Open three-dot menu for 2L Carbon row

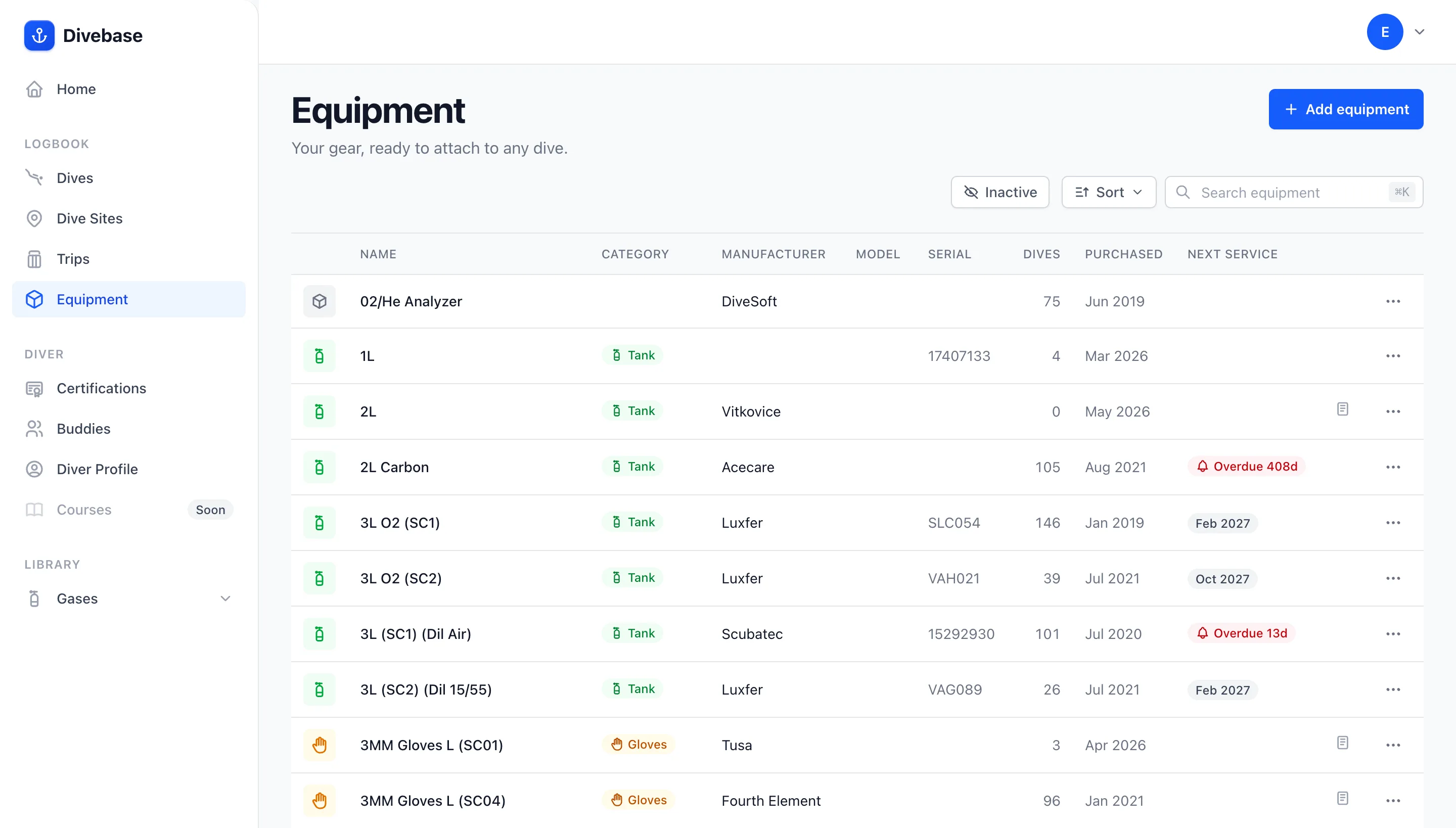1393,467
